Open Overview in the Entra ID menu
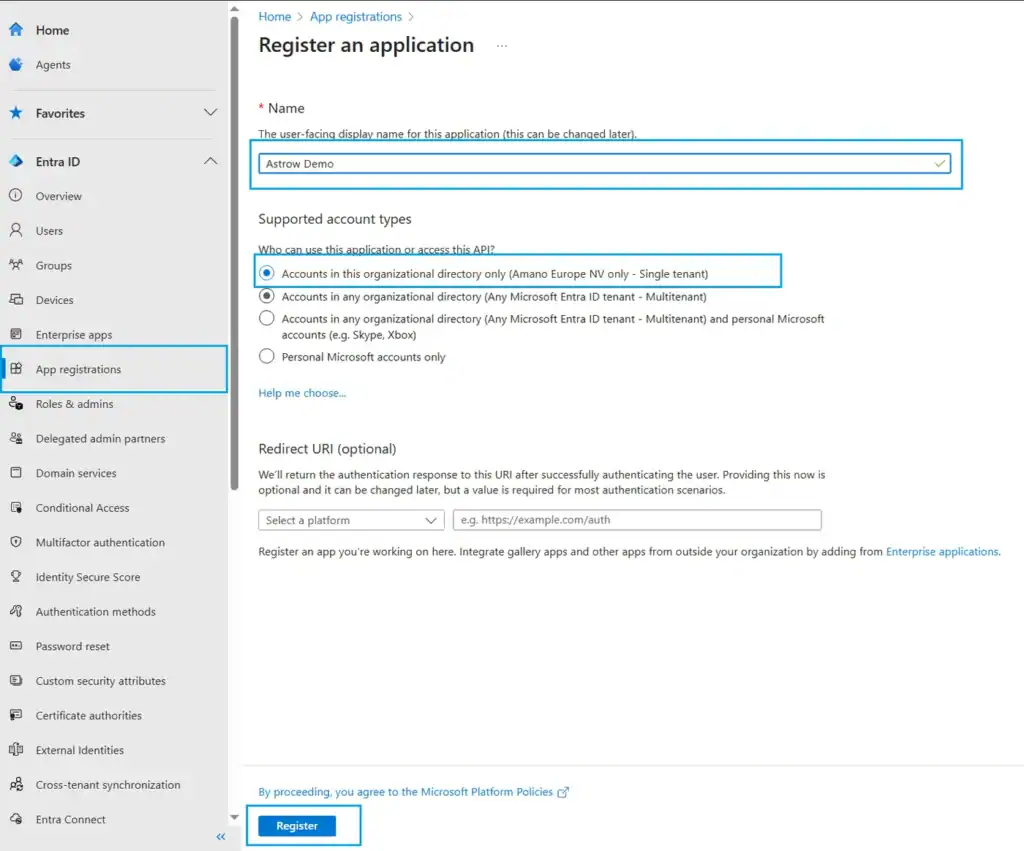This screenshot has width=1024, height=851. 59,196
